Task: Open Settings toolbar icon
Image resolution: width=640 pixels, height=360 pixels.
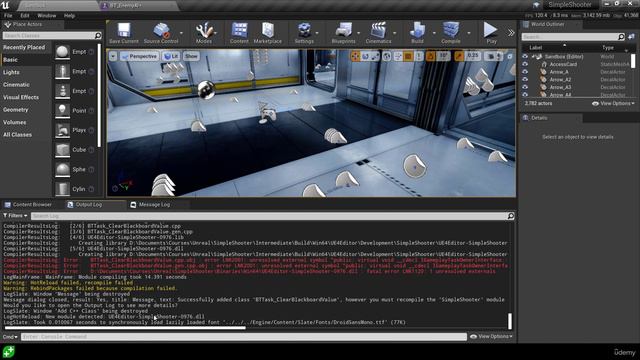Action: (x=304, y=30)
